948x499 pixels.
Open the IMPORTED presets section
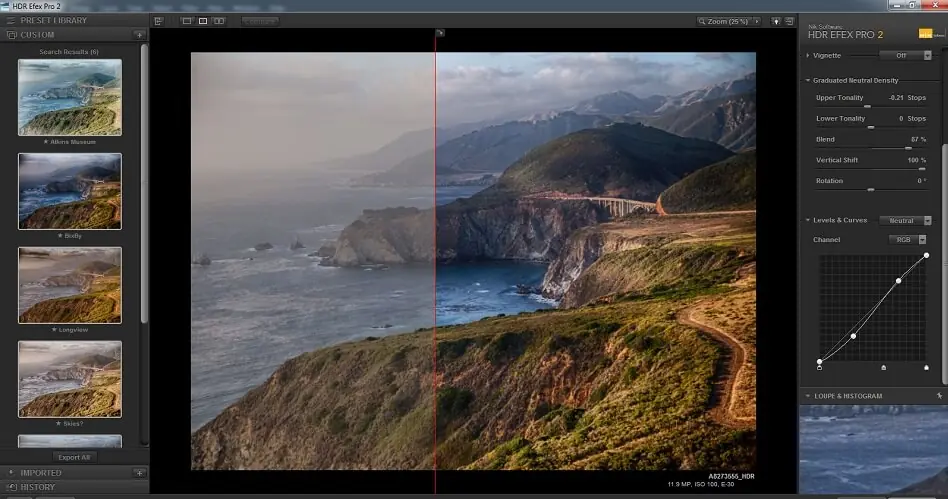pyautogui.click(x=41, y=473)
